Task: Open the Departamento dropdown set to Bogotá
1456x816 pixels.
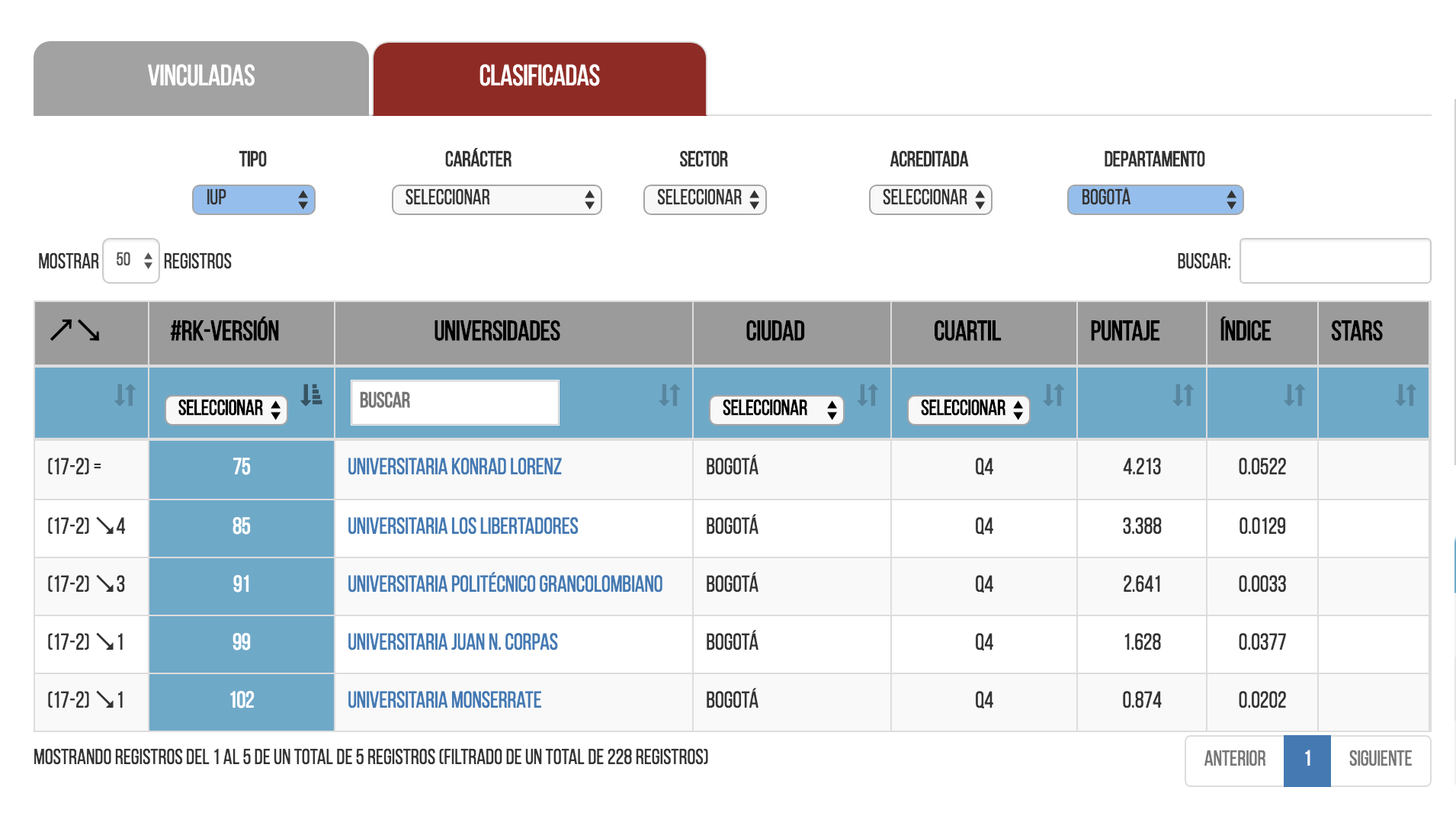Action: point(1156,199)
